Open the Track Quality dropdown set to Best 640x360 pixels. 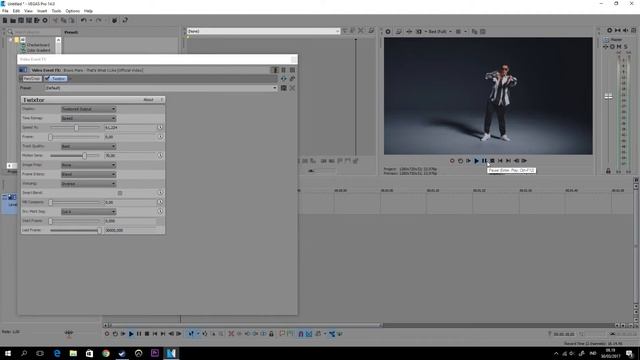[x=89, y=146]
